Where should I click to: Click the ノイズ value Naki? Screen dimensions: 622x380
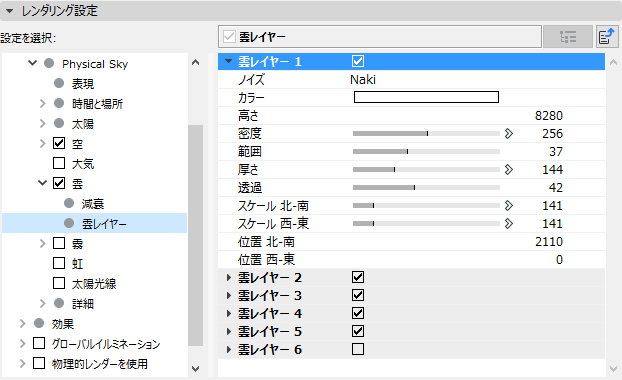click(363, 79)
